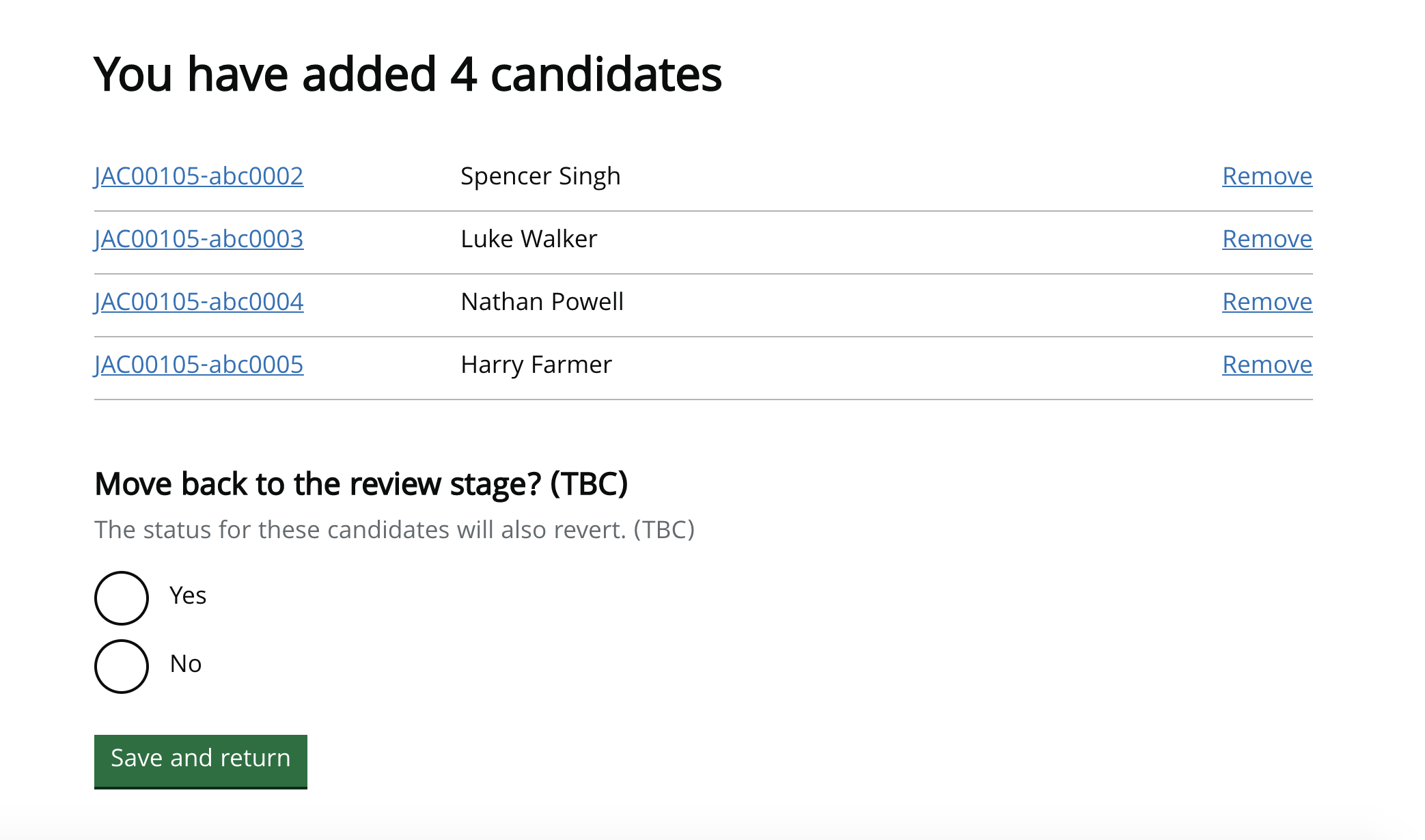Click the name Luke Walker
1425x840 pixels.
coord(529,239)
